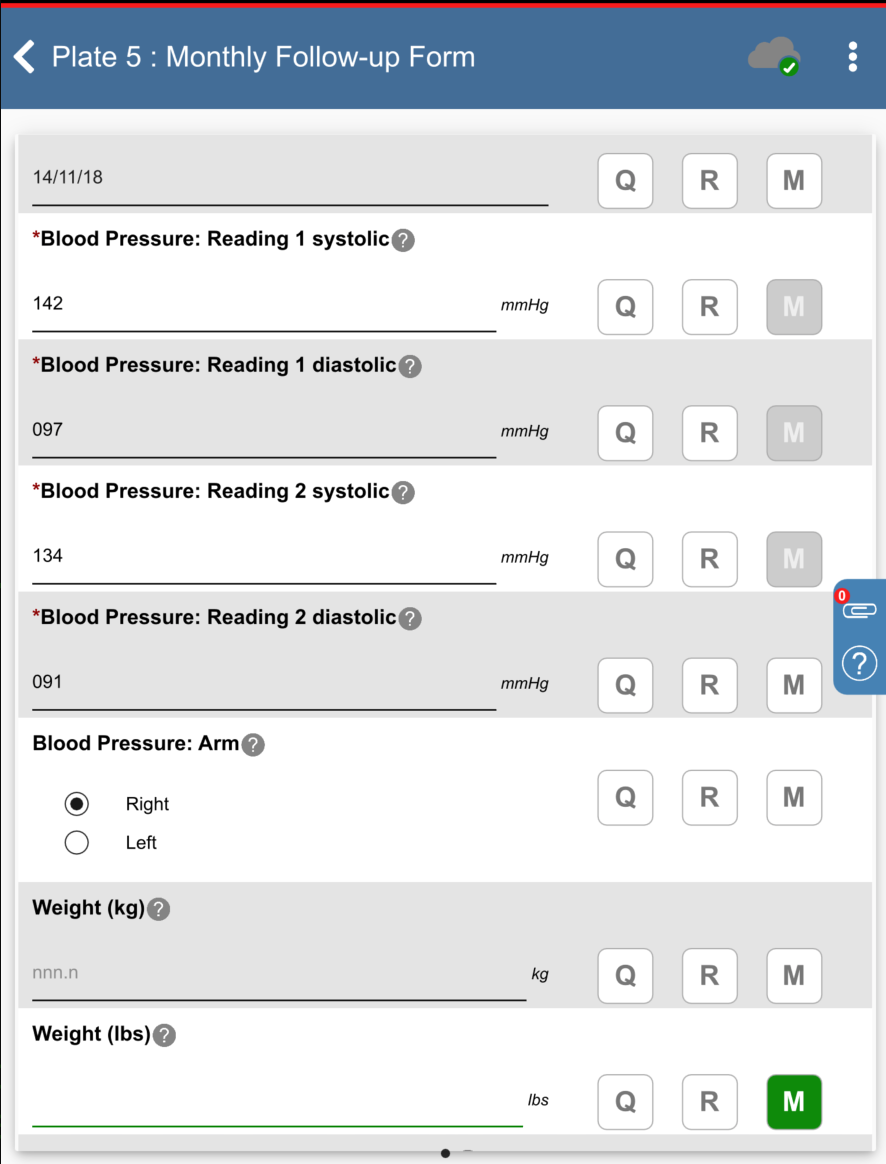886x1164 pixels.
Task: Focus the Weight (kg) input field
Action: 278,973
